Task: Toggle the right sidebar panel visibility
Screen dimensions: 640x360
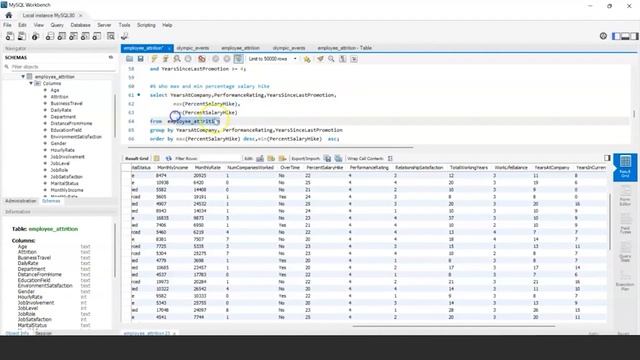Action: 634,36
